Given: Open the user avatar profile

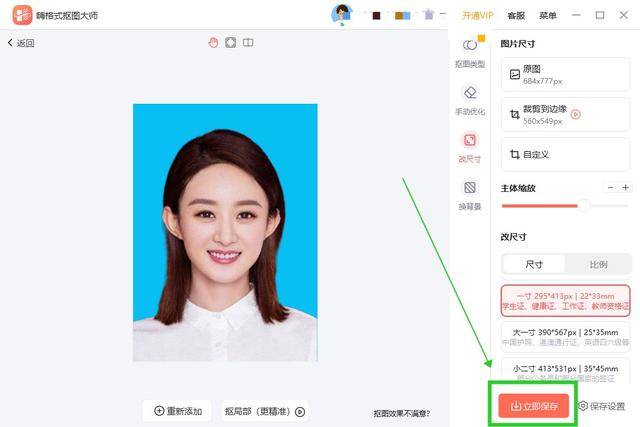Looking at the screenshot, I should click(342, 15).
